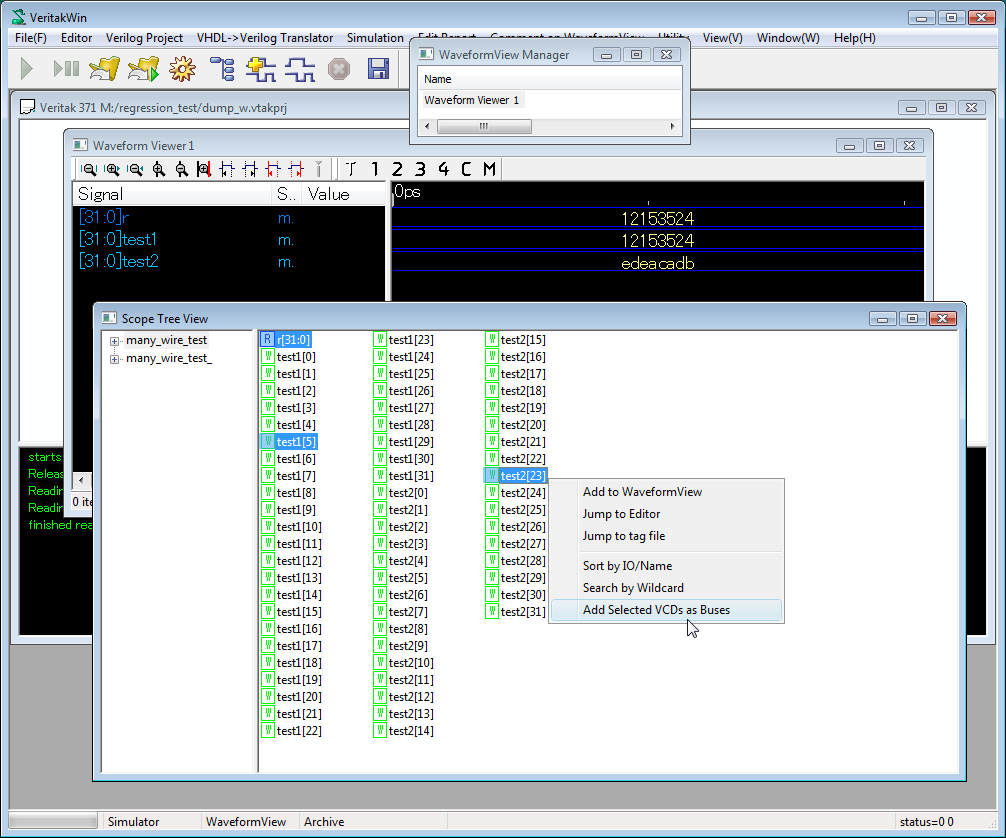
Task: Select the [31:0]r signal row
Action: pyautogui.click(x=230, y=218)
